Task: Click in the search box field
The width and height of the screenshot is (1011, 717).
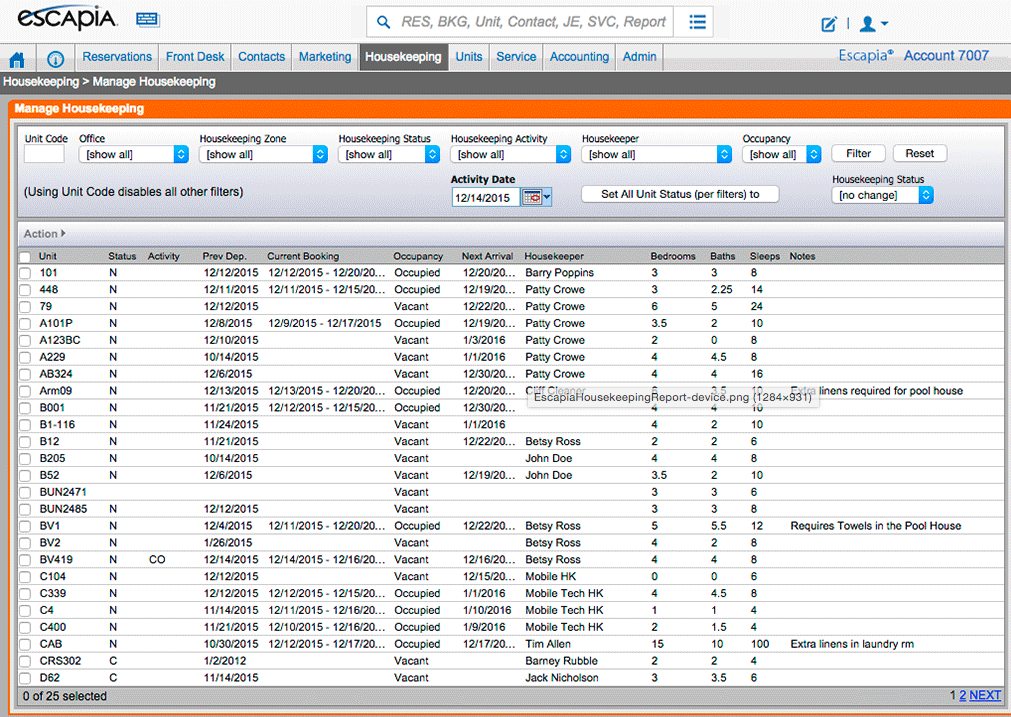Action: (x=534, y=22)
